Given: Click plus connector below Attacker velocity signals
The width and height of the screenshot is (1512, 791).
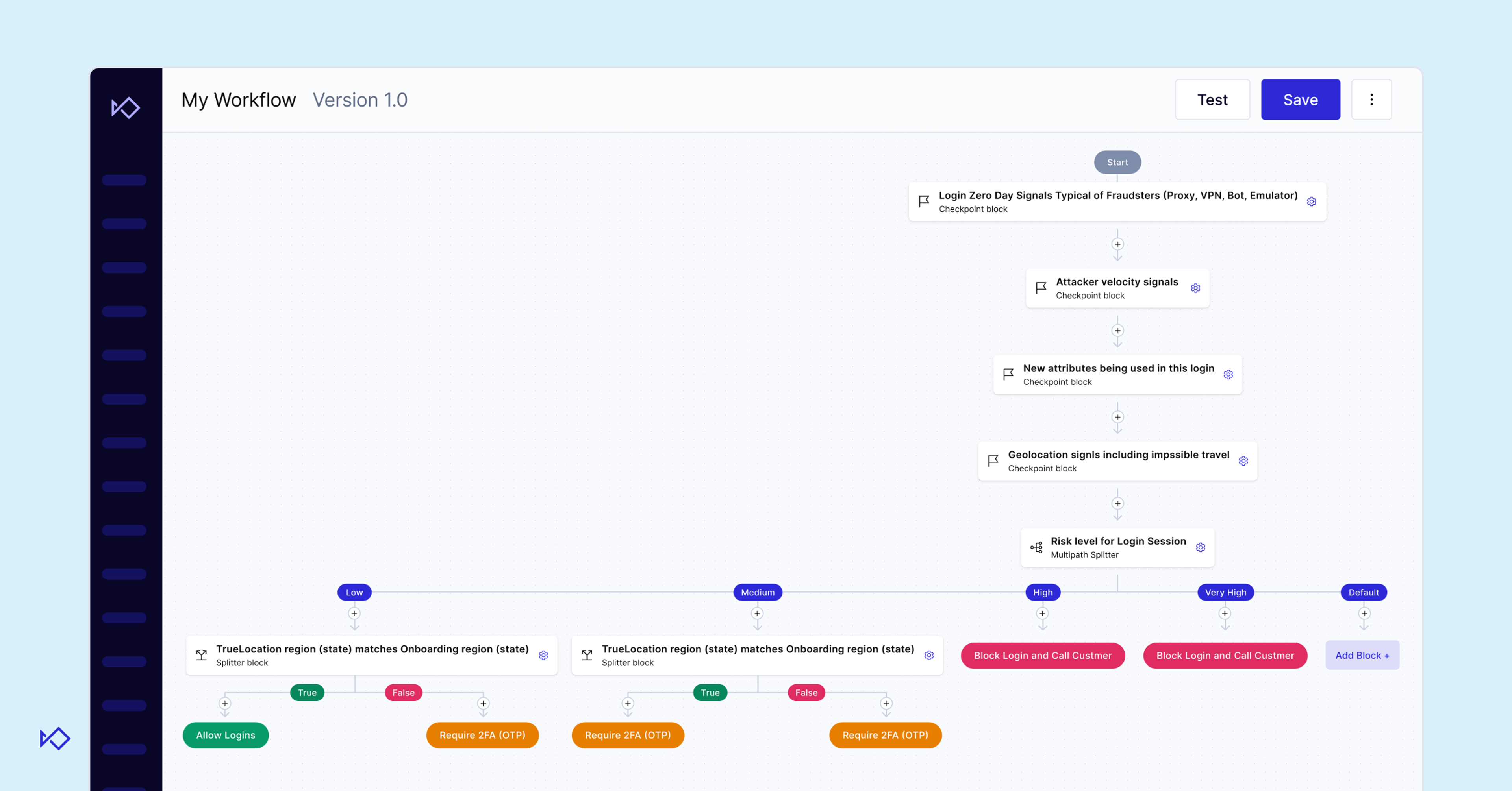Looking at the screenshot, I should tap(1117, 331).
